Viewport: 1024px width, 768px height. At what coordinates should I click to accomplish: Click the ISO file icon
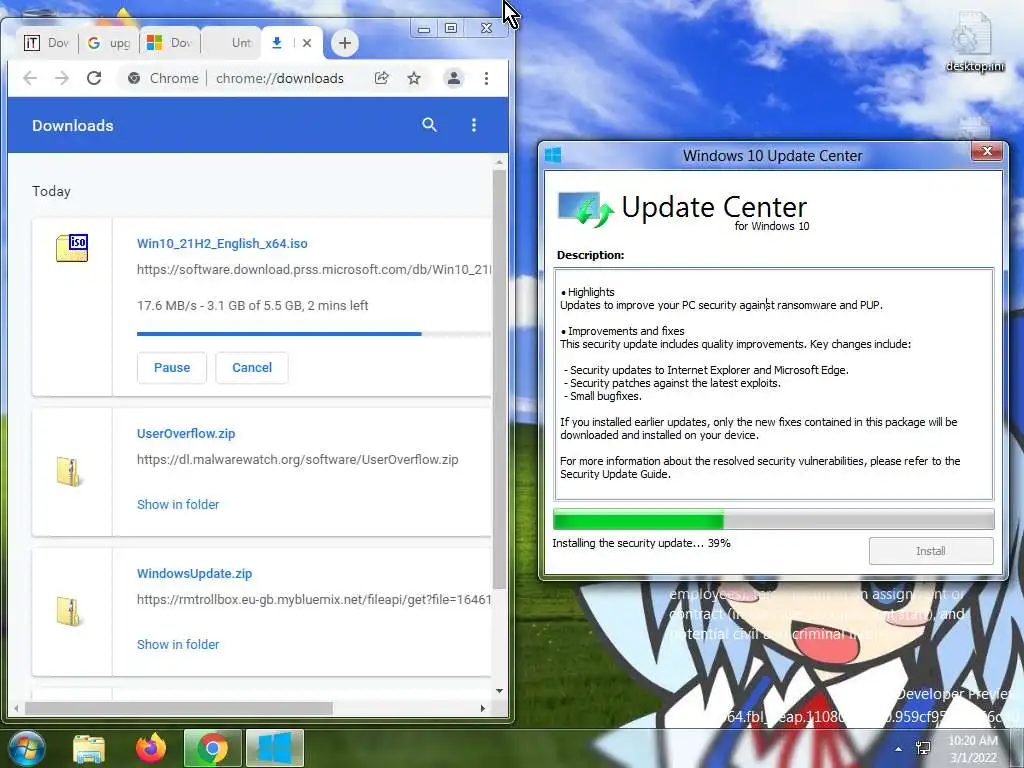click(x=72, y=248)
